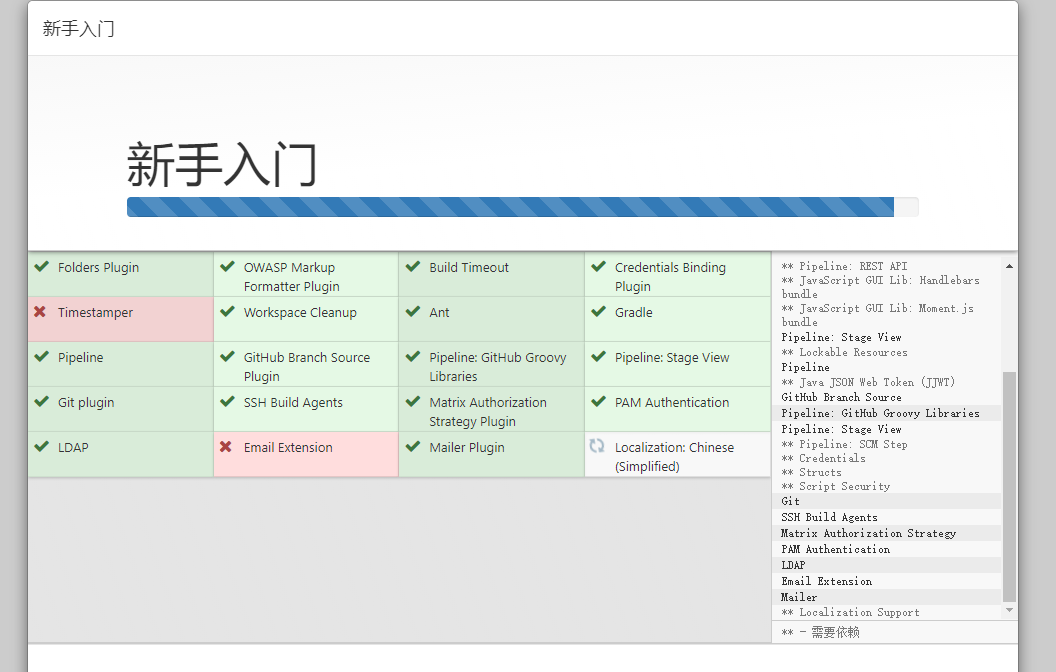Click the install progress bar
Image resolution: width=1056 pixels, height=672 pixels.
point(523,207)
